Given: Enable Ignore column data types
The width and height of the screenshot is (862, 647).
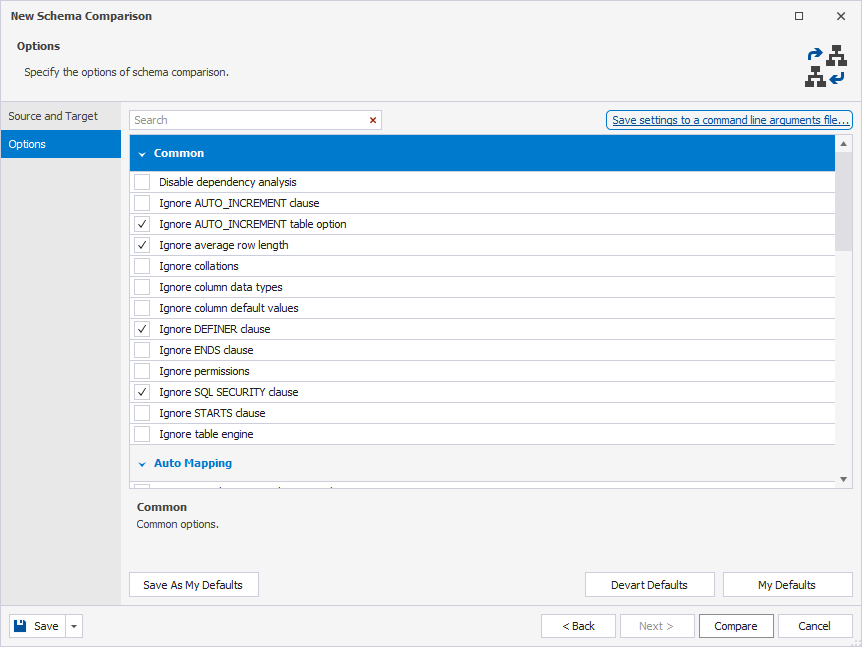Looking at the screenshot, I should pos(142,287).
